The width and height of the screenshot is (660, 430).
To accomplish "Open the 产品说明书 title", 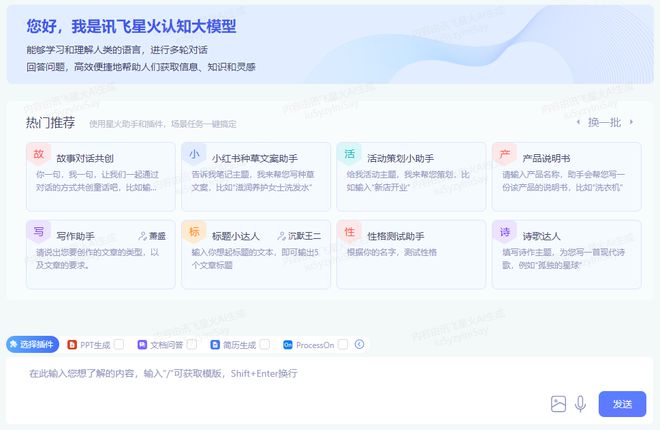I will pyautogui.click(x=546, y=159).
